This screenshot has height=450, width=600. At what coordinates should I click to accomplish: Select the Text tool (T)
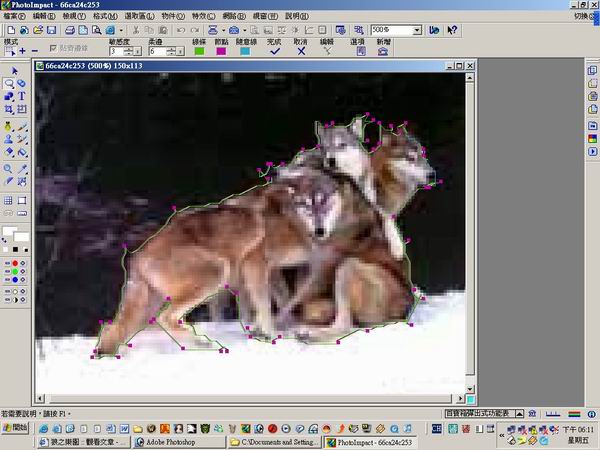pos(22,96)
